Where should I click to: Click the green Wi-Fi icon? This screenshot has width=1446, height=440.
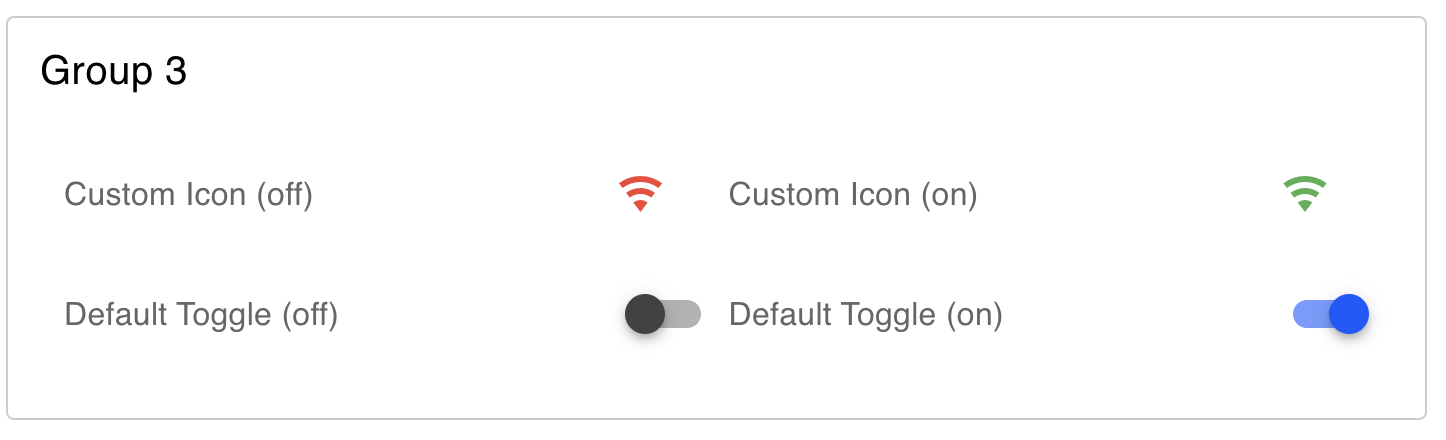click(x=1305, y=194)
